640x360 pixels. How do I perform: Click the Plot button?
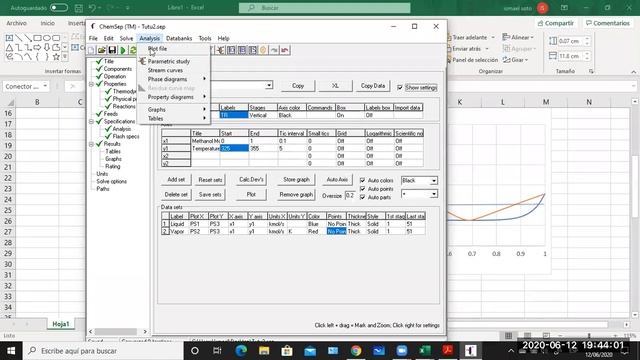(x=251, y=195)
